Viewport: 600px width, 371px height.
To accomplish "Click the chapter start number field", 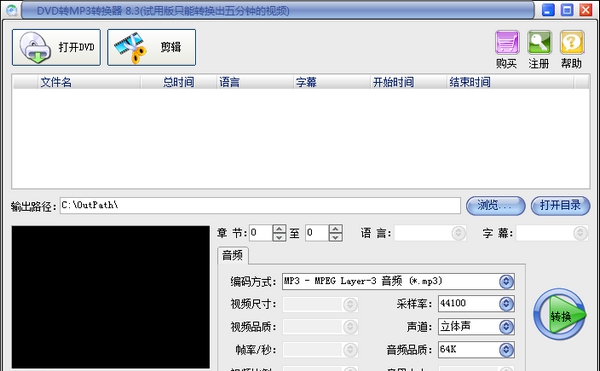I will [261, 233].
